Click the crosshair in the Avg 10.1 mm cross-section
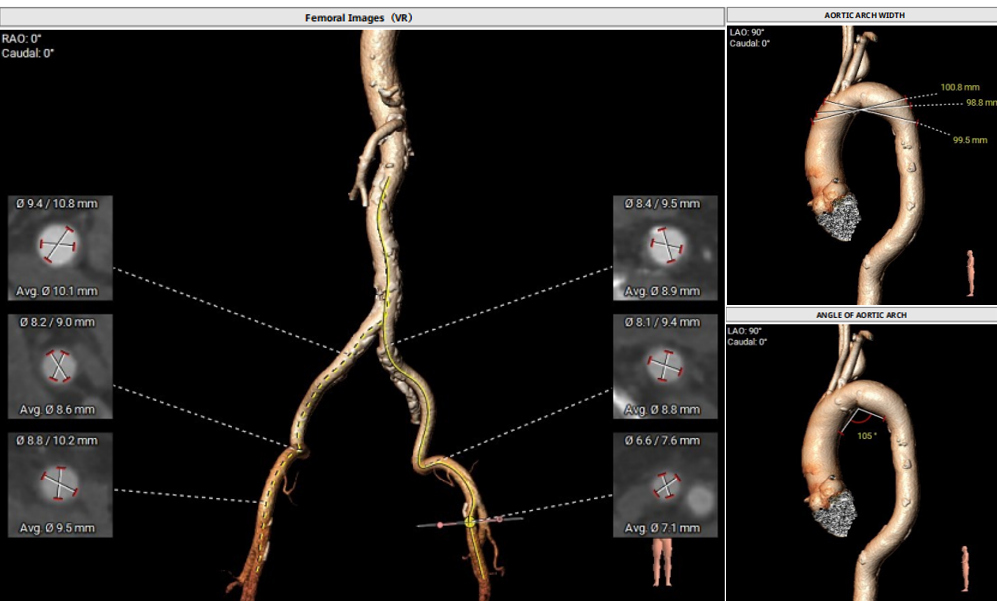The image size is (997, 601). pyautogui.click(x=59, y=244)
